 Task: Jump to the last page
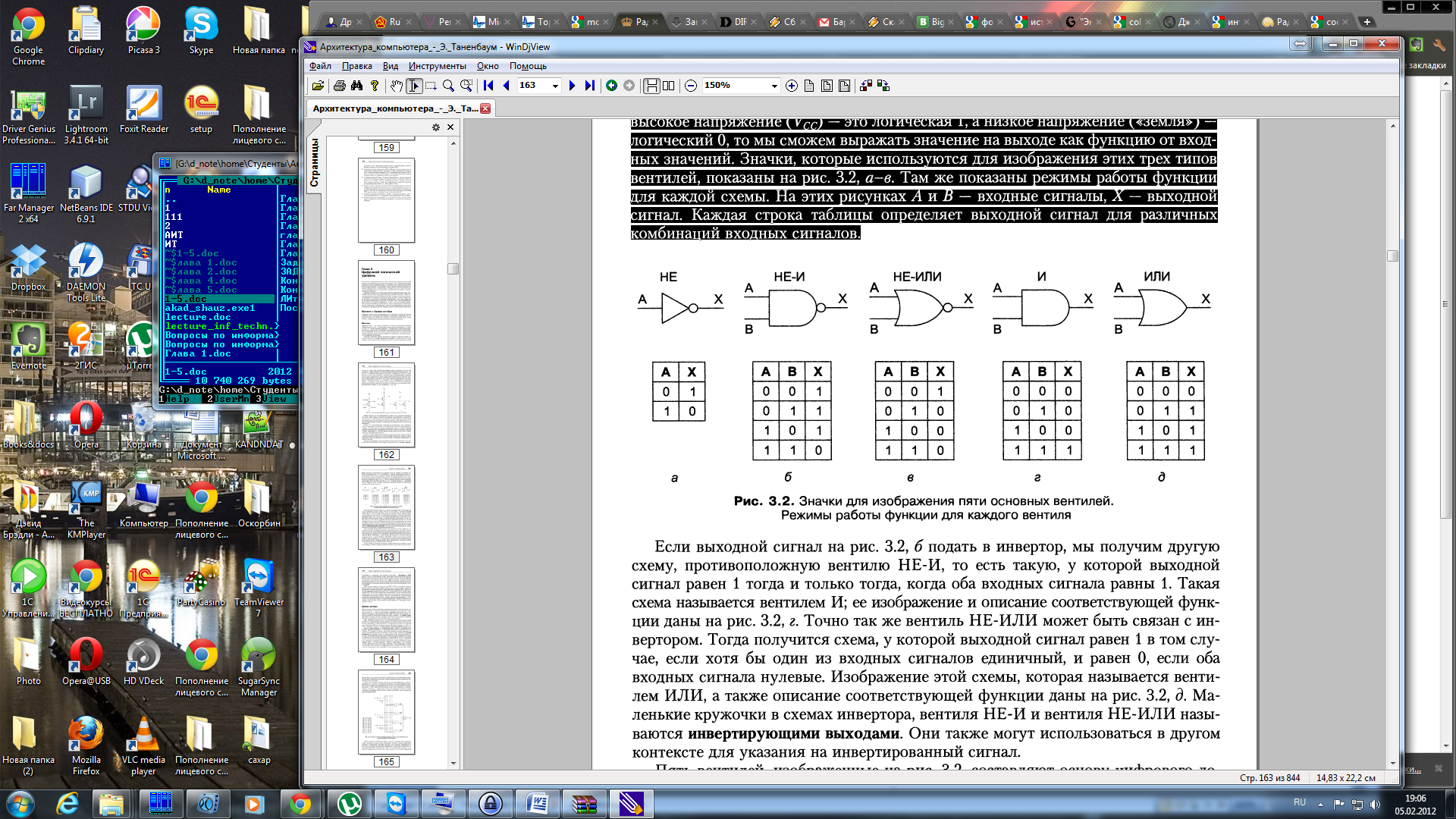pos(589,86)
